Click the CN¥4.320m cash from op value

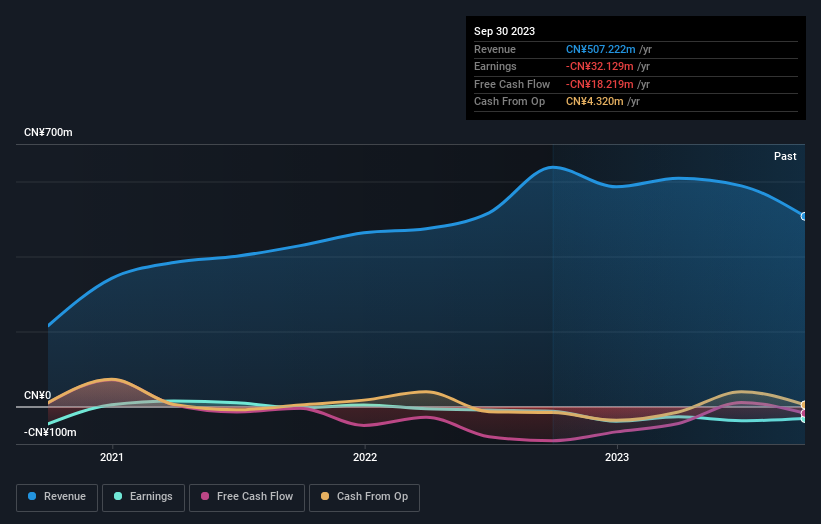(594, 102)
